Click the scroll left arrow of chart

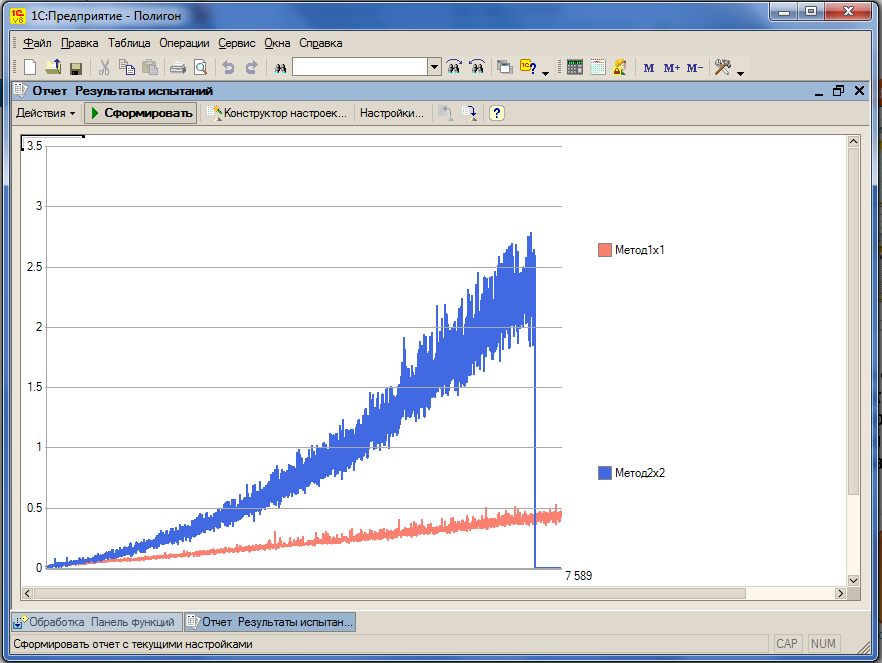click(27, 593)
